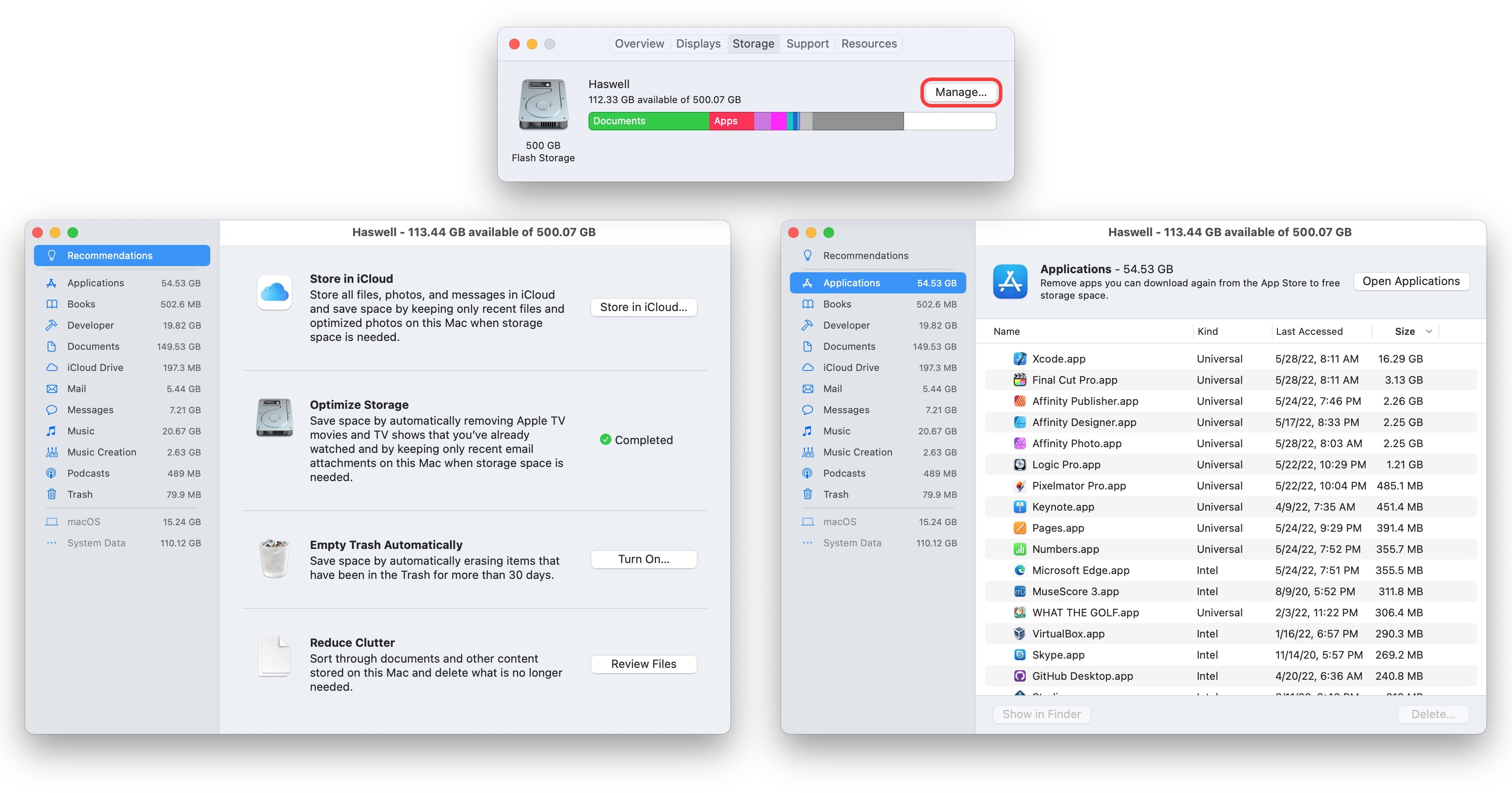Viewport: 1512px width, 793px height.
Task: Click the iCloud Drive cloud icon in sidebar
Action: [x=52, y=367]
